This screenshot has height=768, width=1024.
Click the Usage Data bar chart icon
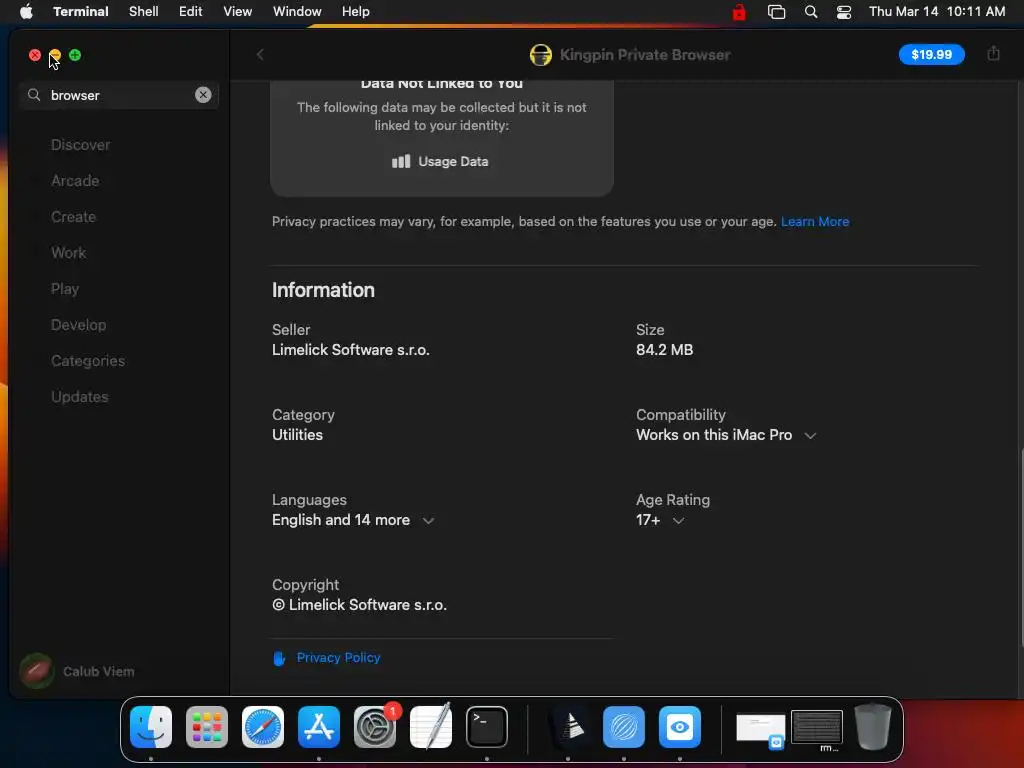tap(401, 161)
